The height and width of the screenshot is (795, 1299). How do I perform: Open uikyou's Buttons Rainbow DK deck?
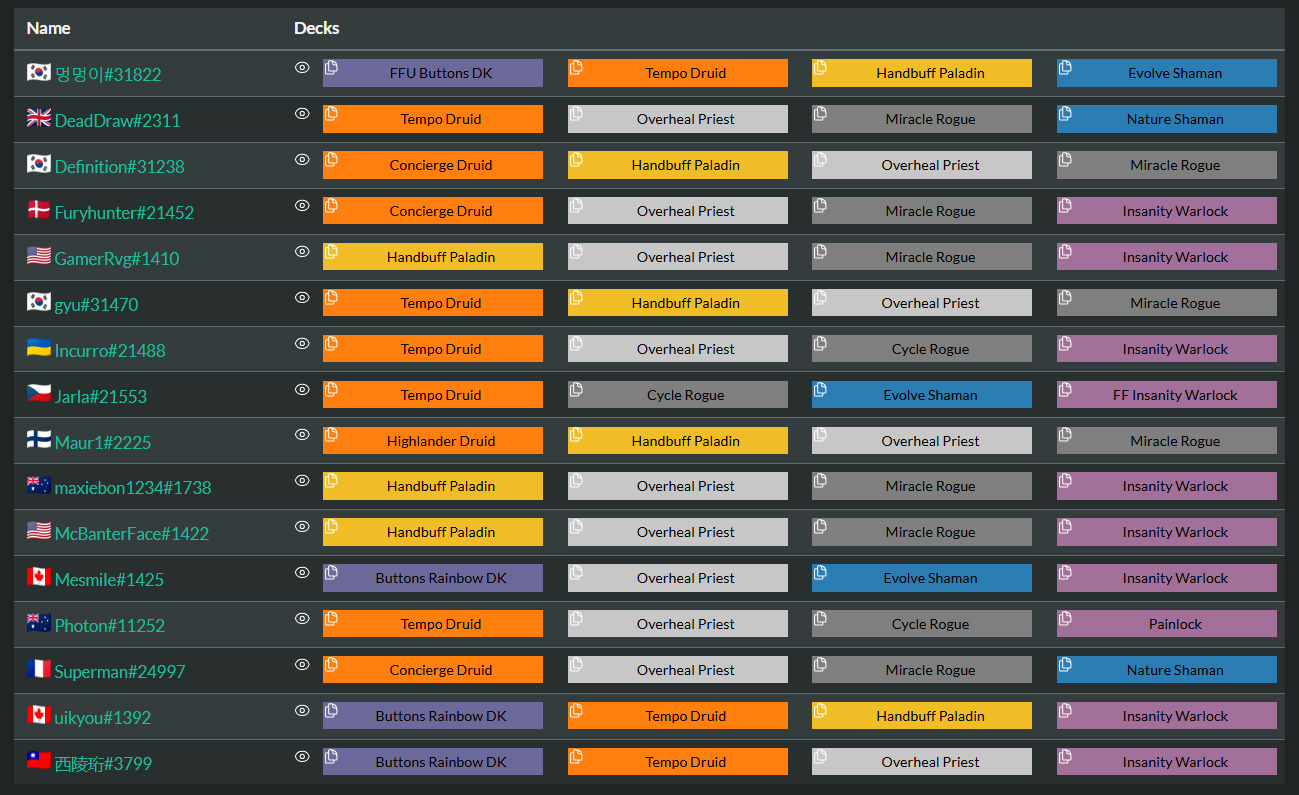(441, 716)
